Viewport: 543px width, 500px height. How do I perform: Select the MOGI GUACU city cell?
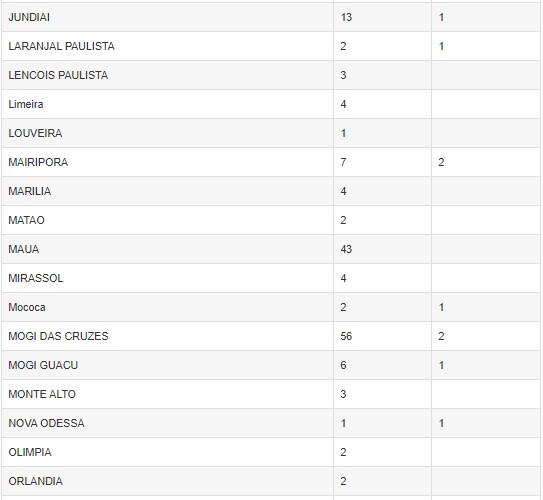point(168,365)
